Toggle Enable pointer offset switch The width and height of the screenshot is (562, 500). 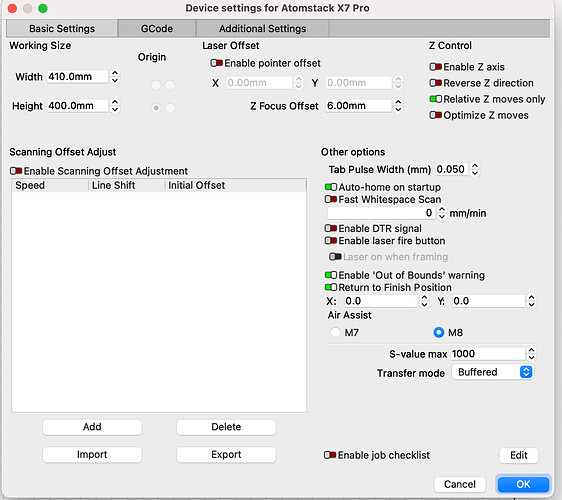click(x=216, y=63)
